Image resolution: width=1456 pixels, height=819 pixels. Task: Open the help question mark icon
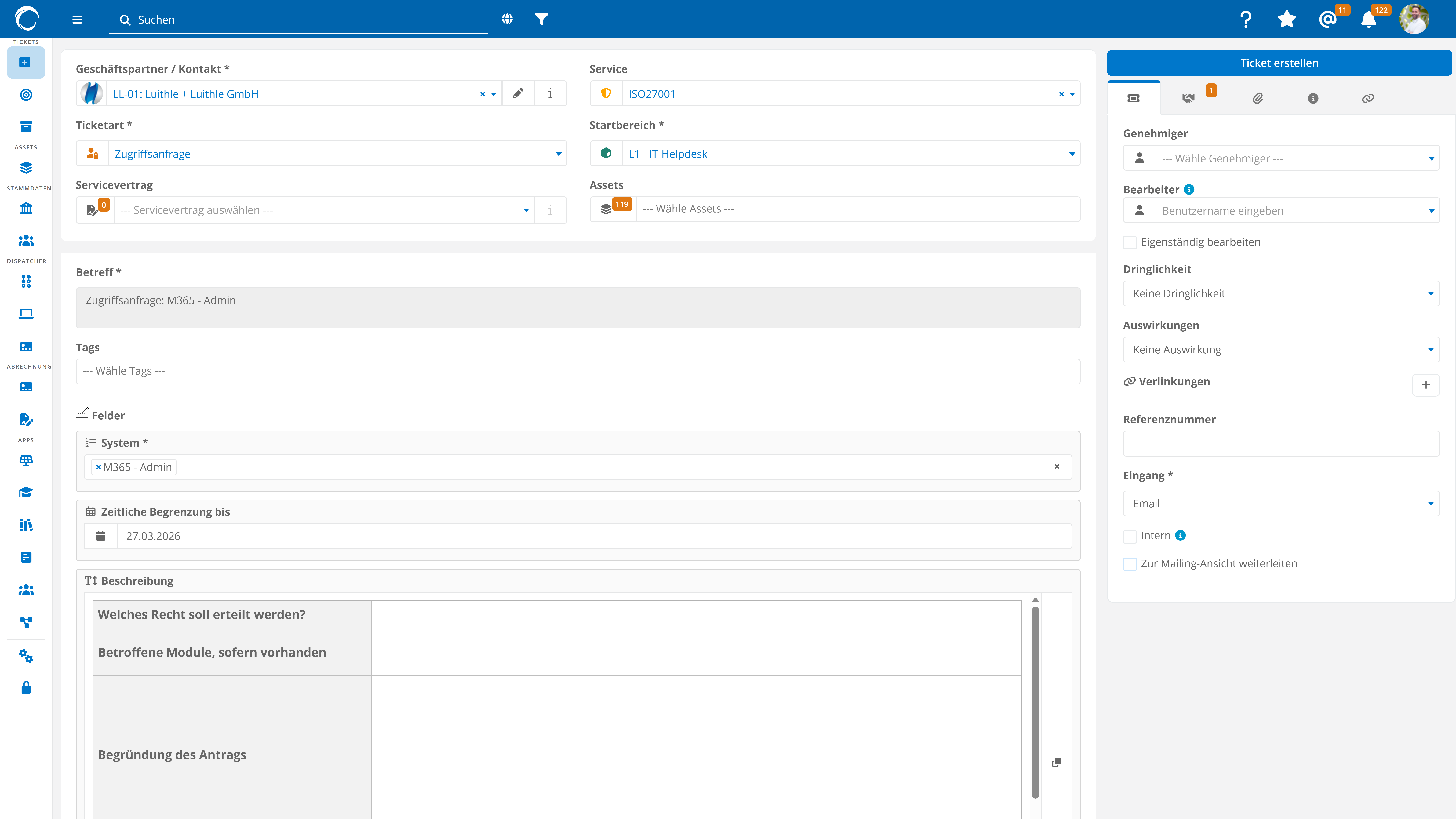(x=1246, y=19)
